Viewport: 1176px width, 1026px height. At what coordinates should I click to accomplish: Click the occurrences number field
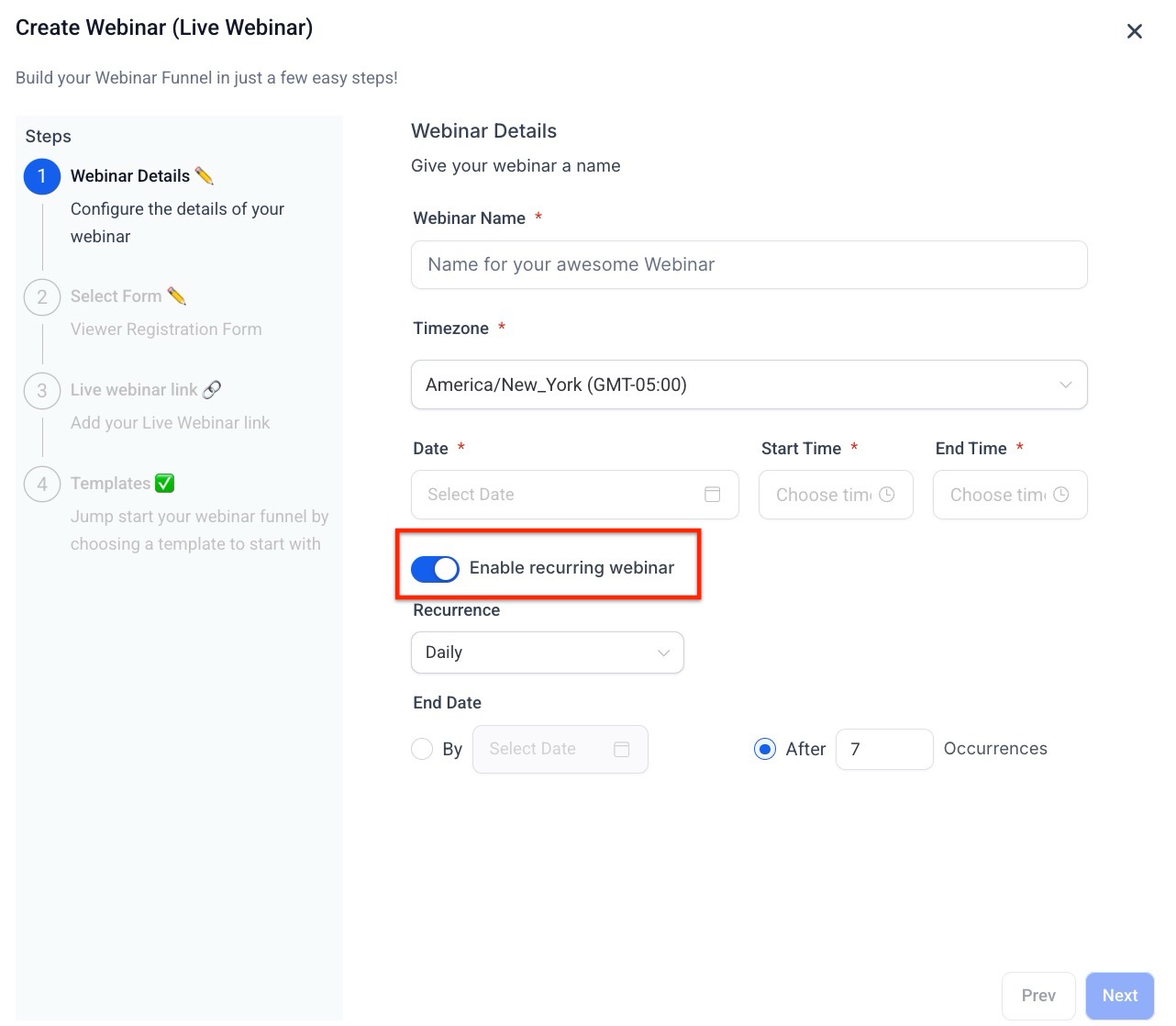point(883,749)
